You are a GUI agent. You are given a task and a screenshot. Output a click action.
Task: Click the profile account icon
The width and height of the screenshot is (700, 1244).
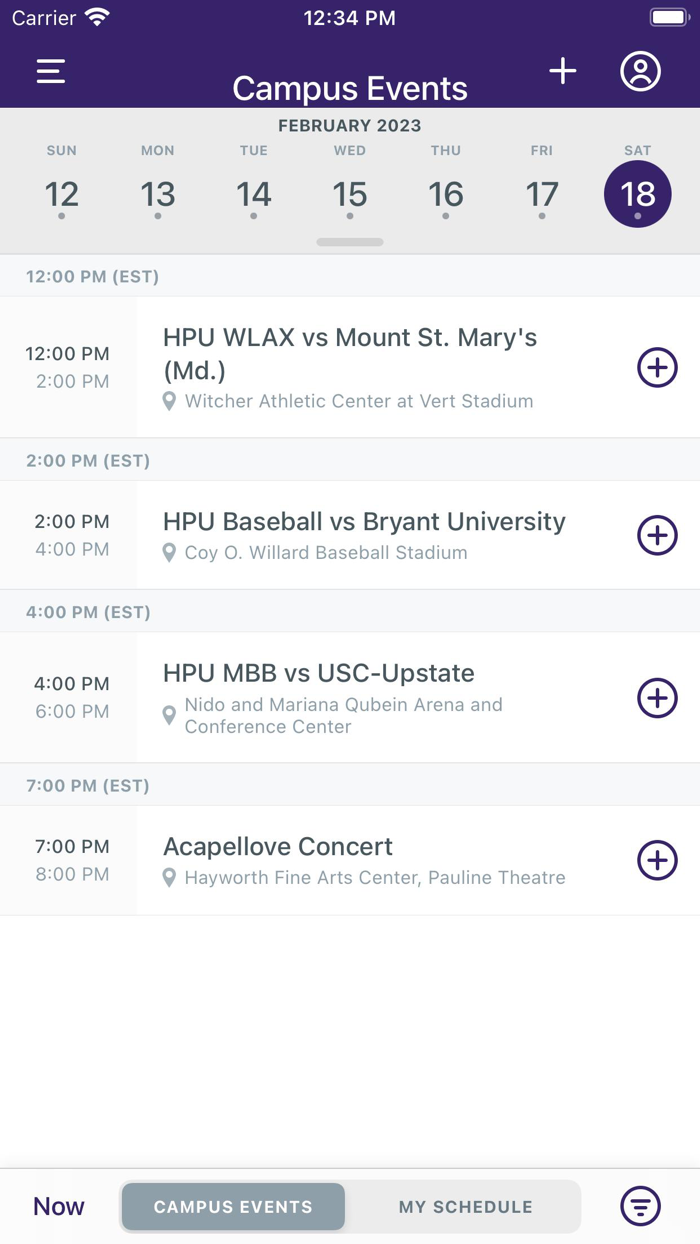(641, 71)
